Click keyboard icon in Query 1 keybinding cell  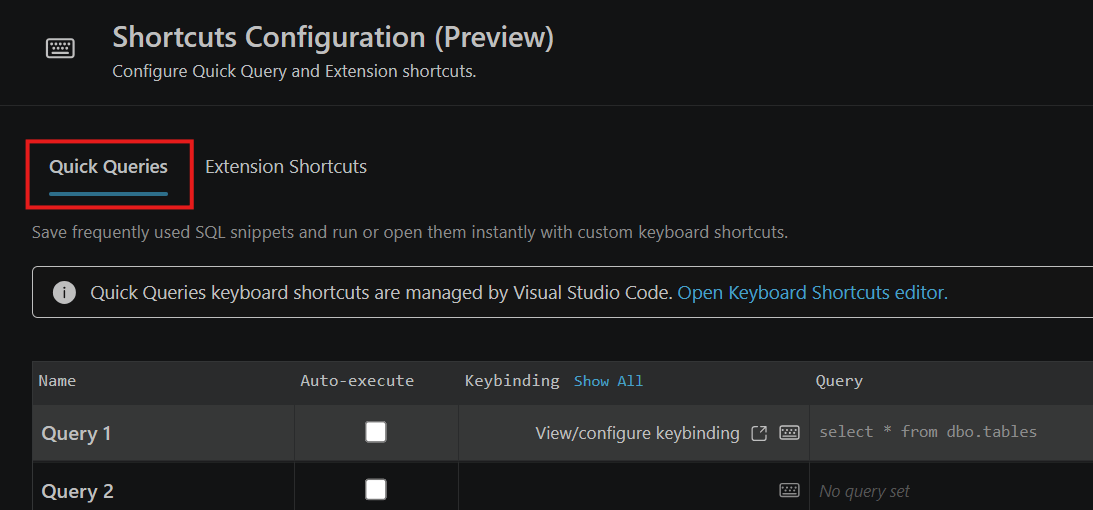click(789, 433)
